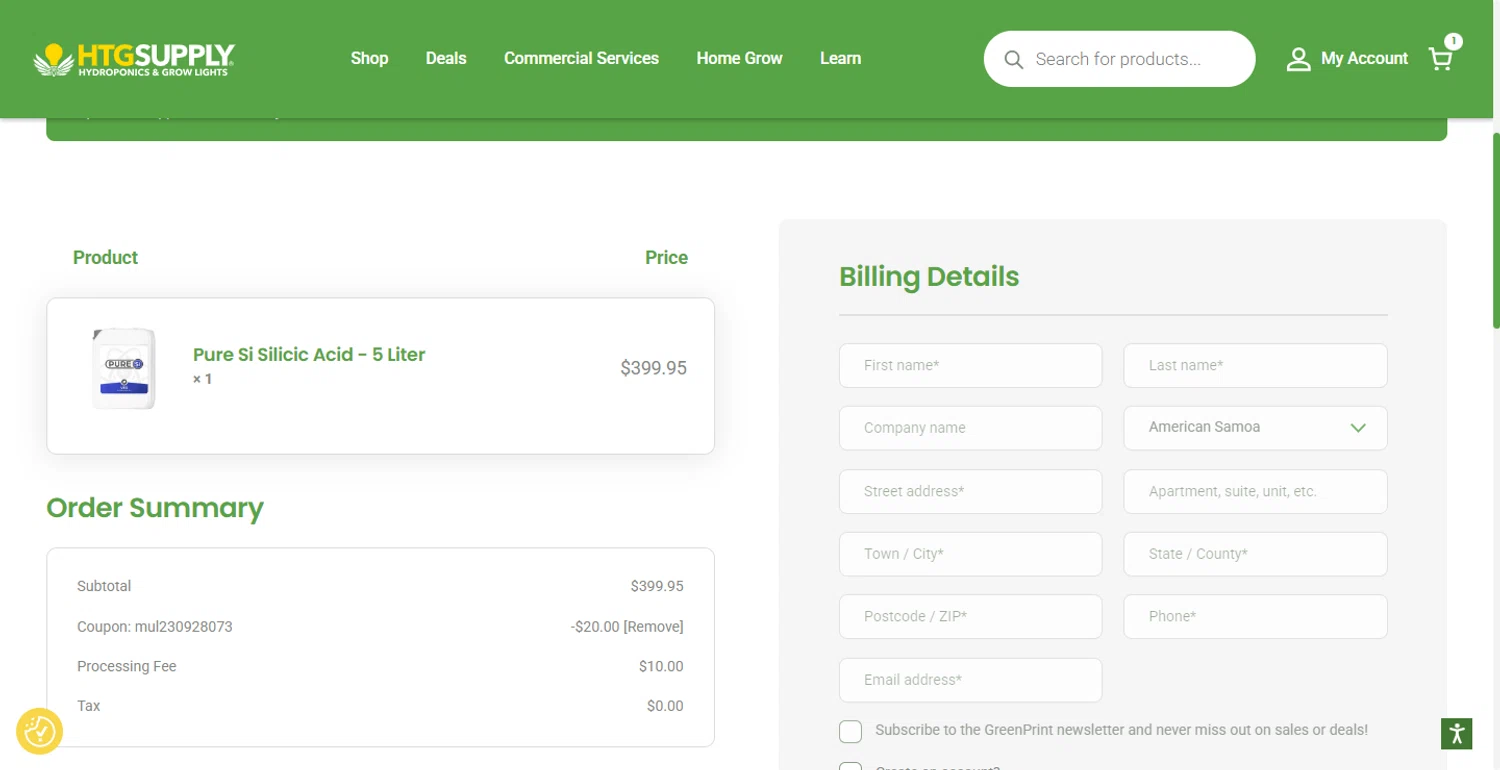Focus the Street address field
The image size is (1500, 770).
pos(970,492)
